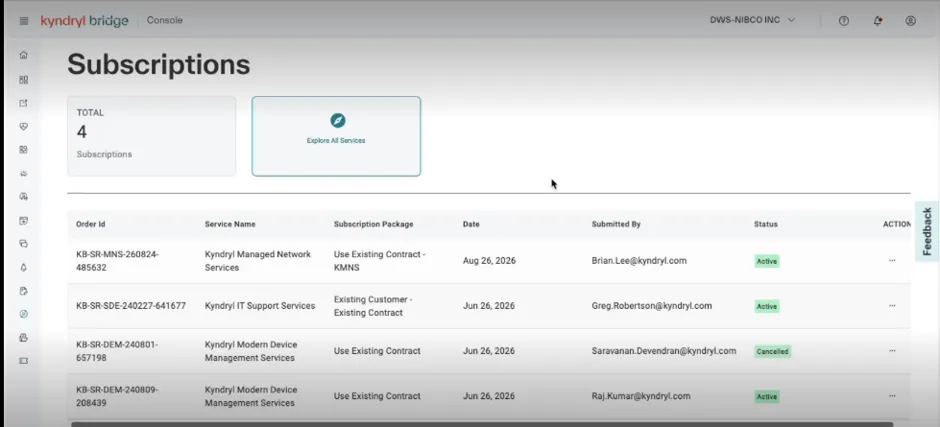Click the Cancelled status badge
Viewport: 940px width, 427px height.
[773, 351]
